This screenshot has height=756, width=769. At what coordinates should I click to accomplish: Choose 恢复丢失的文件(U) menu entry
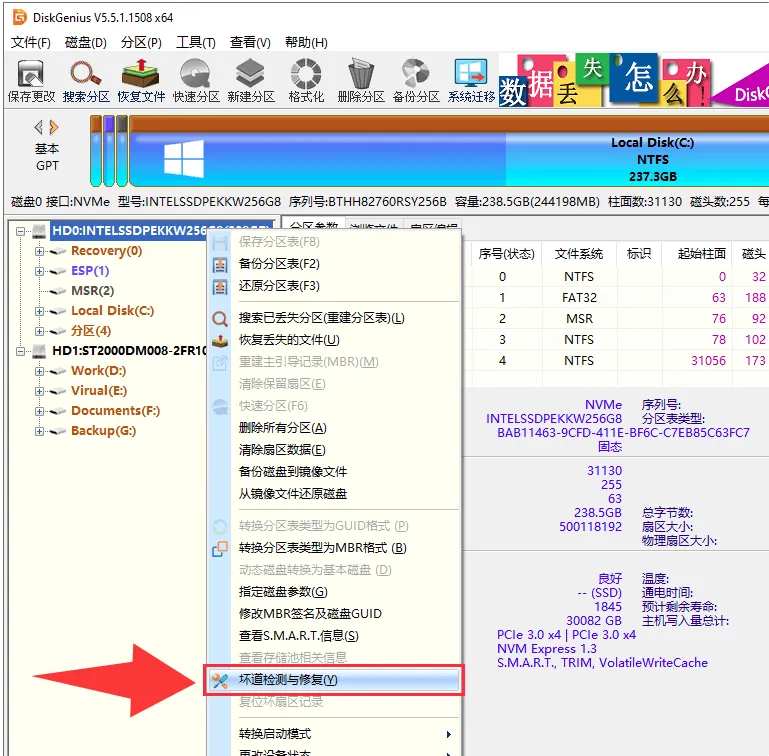(334, 339)
